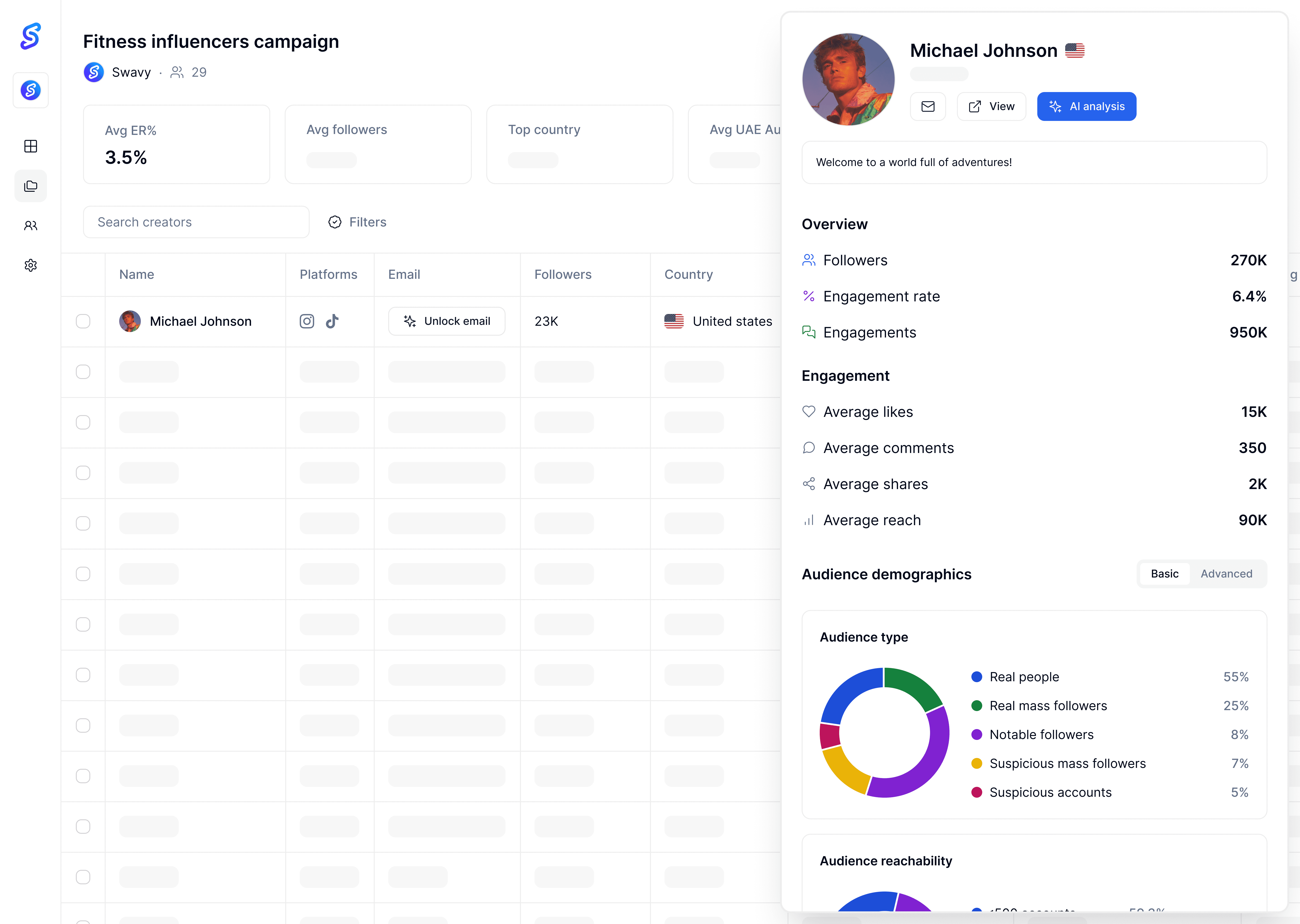Open the campaigns folder icon in sidebar
Viewport: 1300px width, 924px height.
coord(31,186)
